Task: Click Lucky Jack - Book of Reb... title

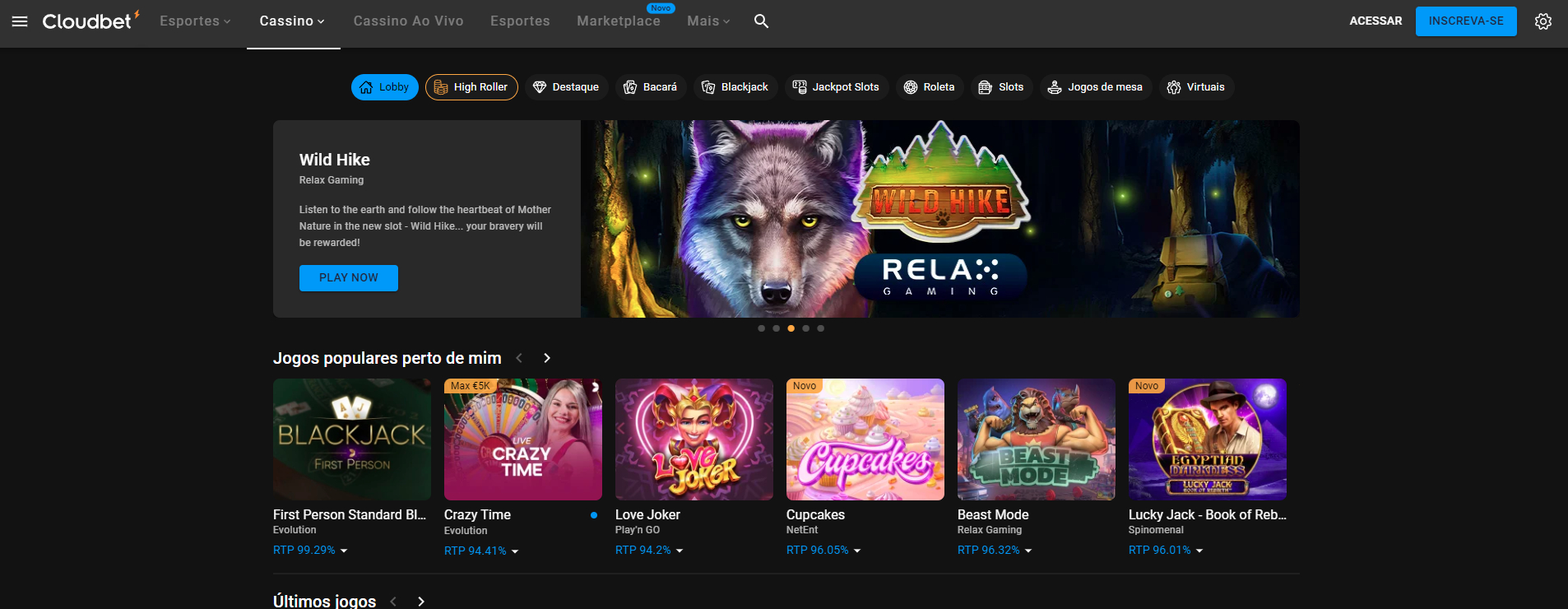Action: click(1207, 515)
